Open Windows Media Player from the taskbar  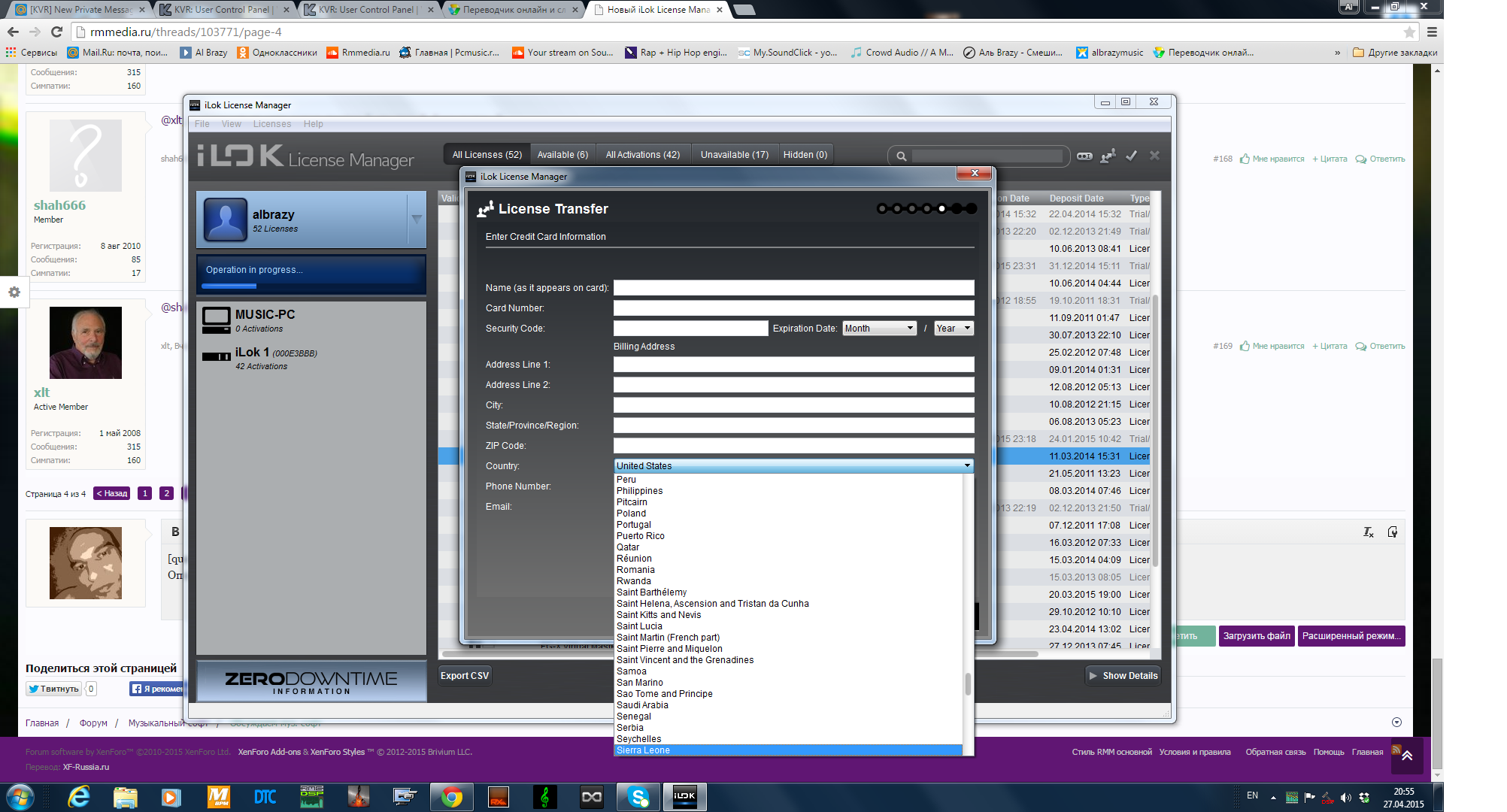tap(171, 796)
